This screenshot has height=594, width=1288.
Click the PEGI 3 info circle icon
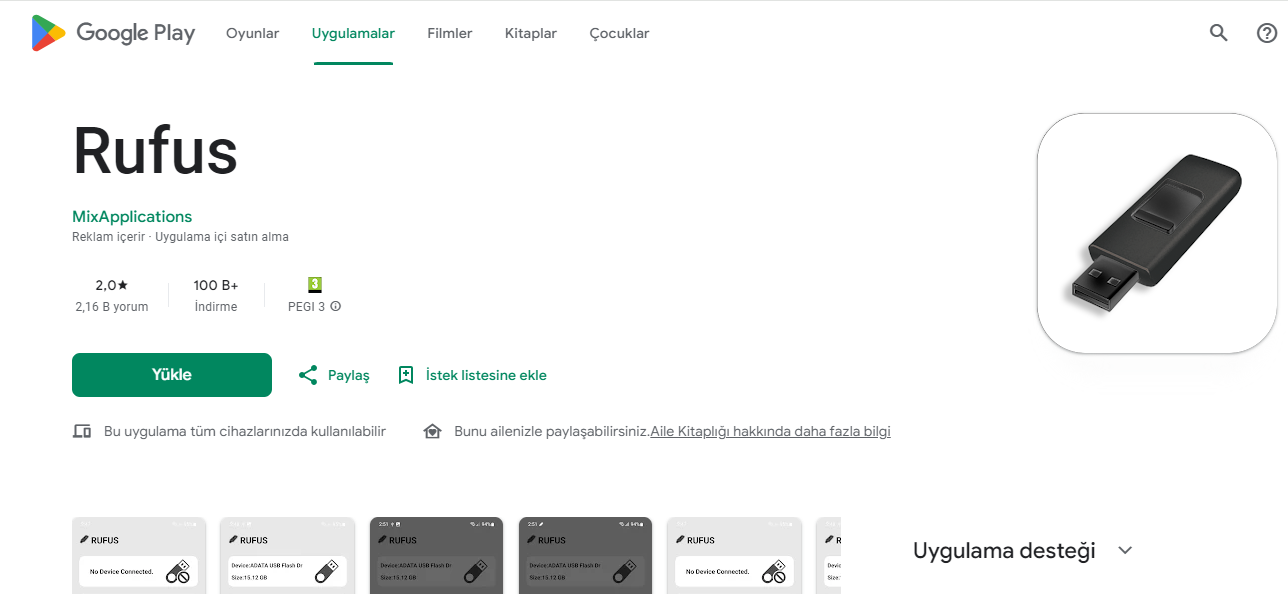[336, 307]
